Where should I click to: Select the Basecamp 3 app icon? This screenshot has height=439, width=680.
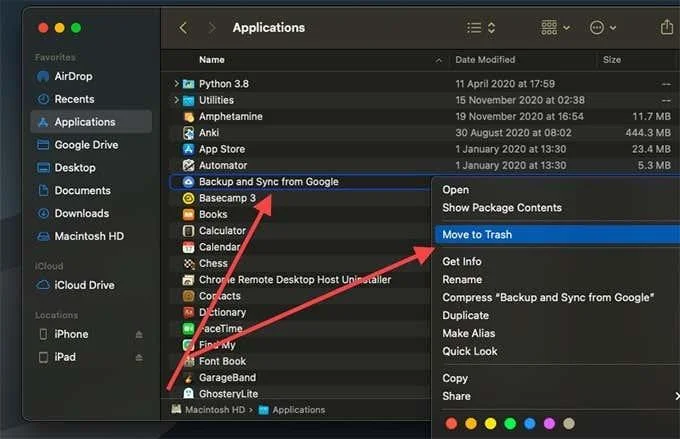point(188,198)
